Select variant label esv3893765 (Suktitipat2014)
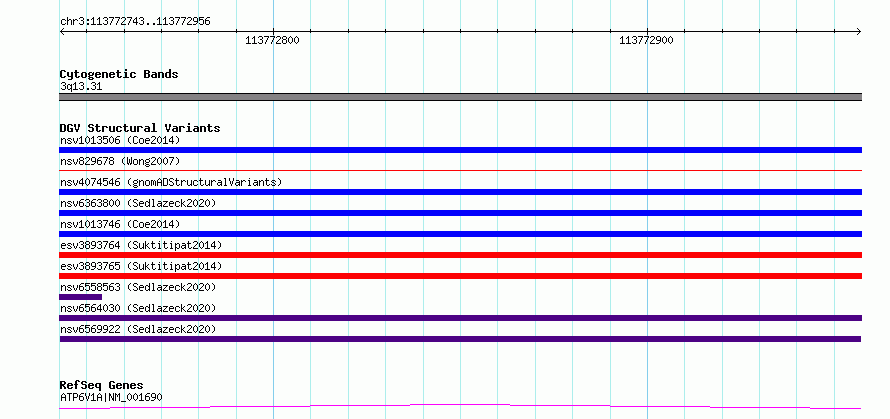The width and height of the screenshot is (890, 419). click(x=141, y=266)
